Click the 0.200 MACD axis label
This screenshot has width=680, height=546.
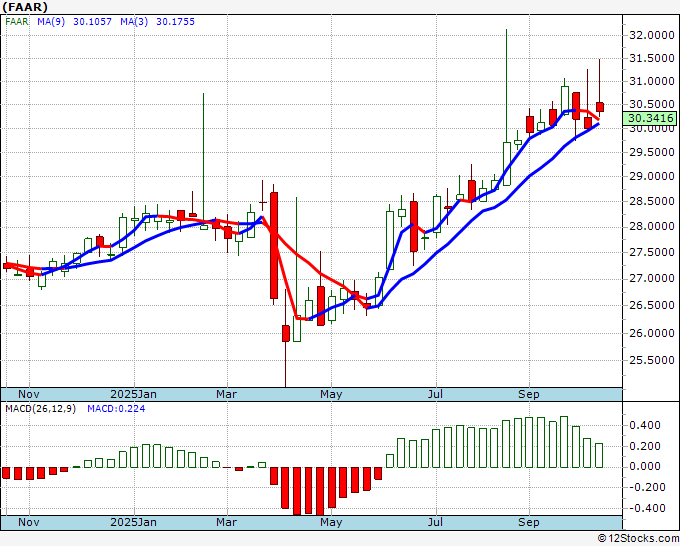click(645, 446)
